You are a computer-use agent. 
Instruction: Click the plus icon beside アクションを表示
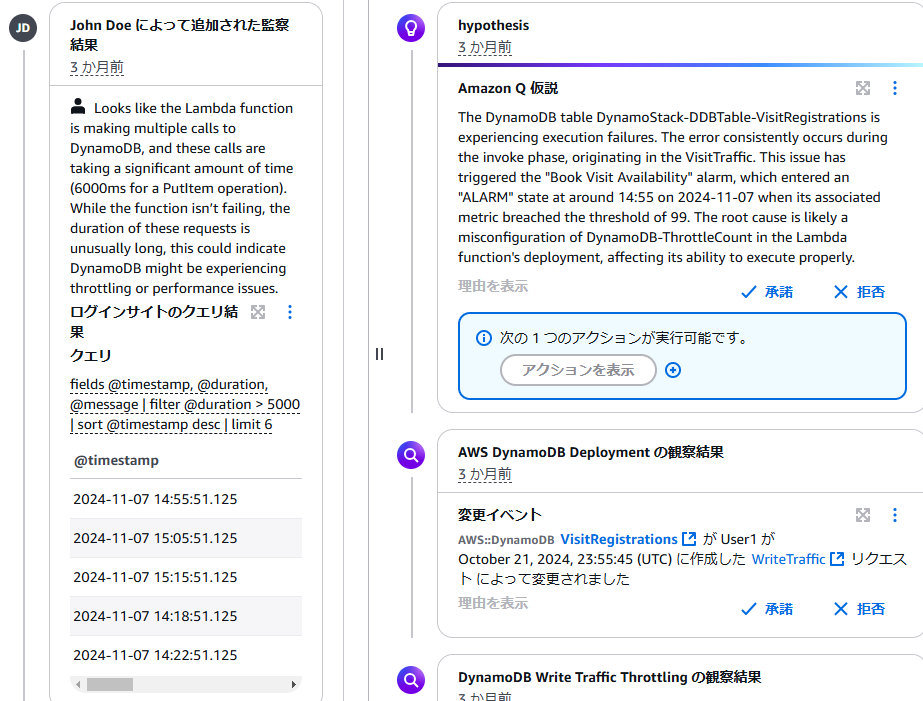click(x=673, y=370)
